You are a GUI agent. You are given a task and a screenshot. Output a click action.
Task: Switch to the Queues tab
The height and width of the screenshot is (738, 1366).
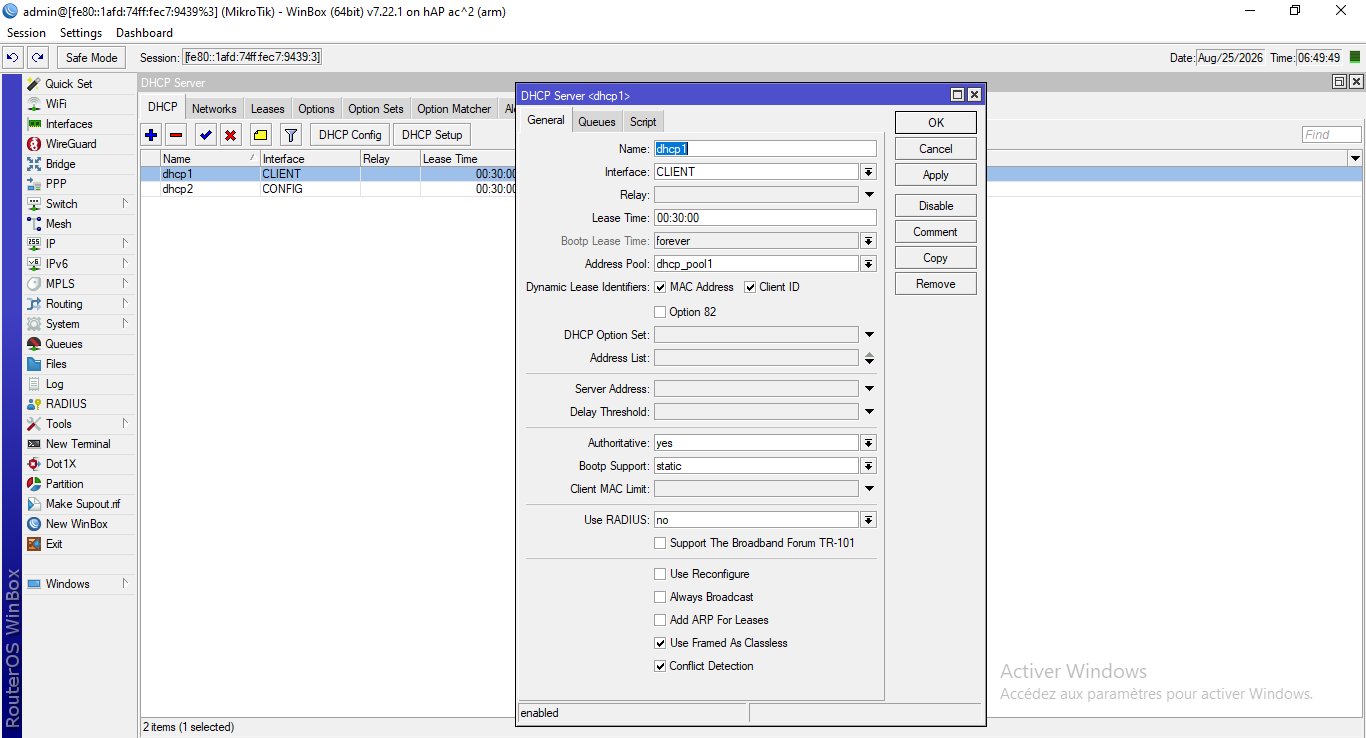pyautogui.click(x=597, y=121)
